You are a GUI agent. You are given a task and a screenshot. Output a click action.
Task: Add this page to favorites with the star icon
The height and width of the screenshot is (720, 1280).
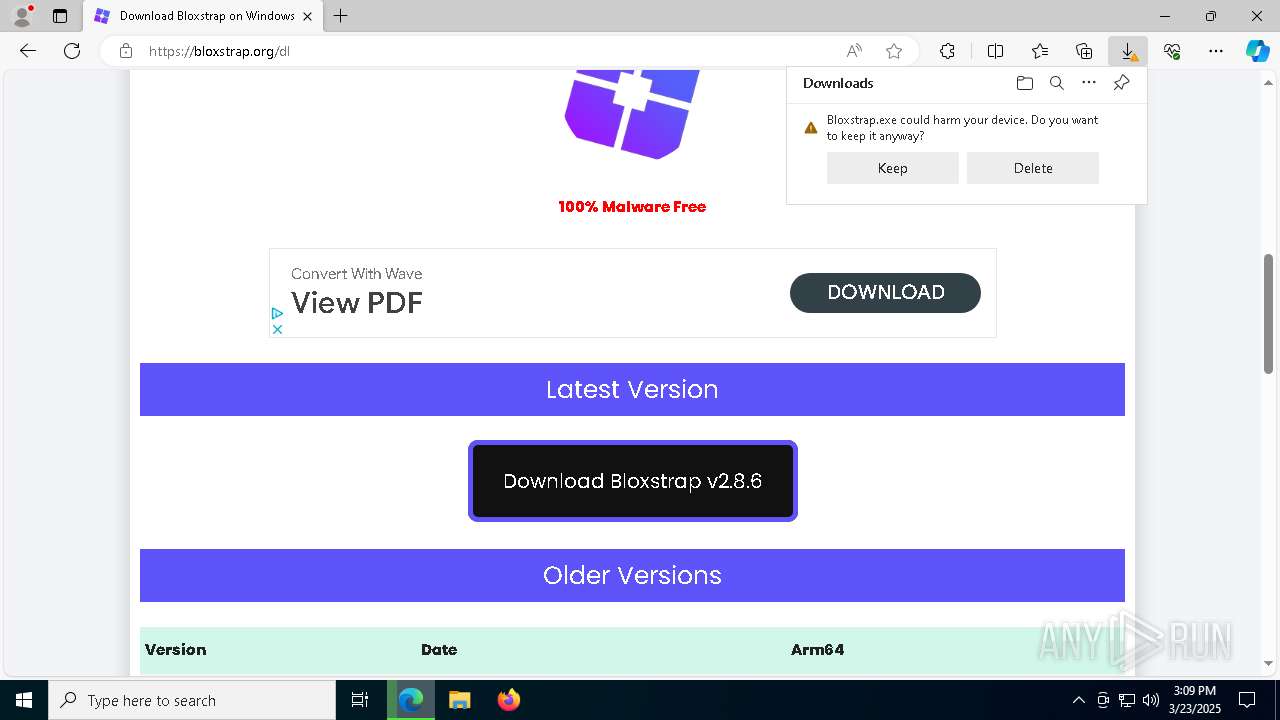[x=894, y=51]
